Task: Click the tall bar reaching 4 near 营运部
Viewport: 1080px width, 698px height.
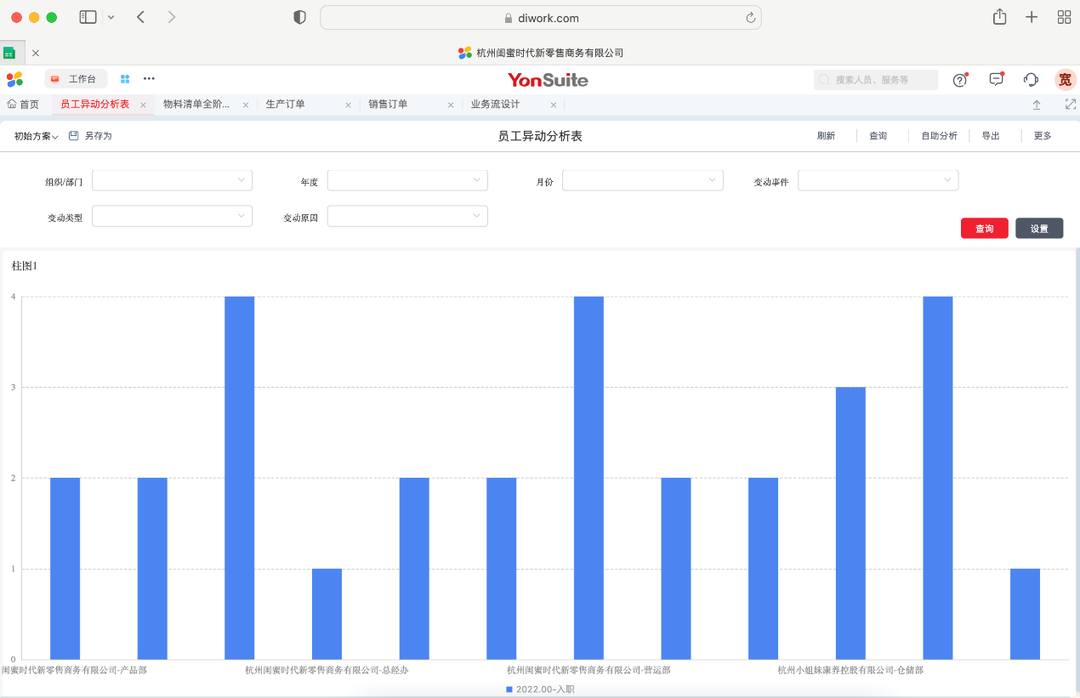Action: pyautogui.click(x=588, y=478)
